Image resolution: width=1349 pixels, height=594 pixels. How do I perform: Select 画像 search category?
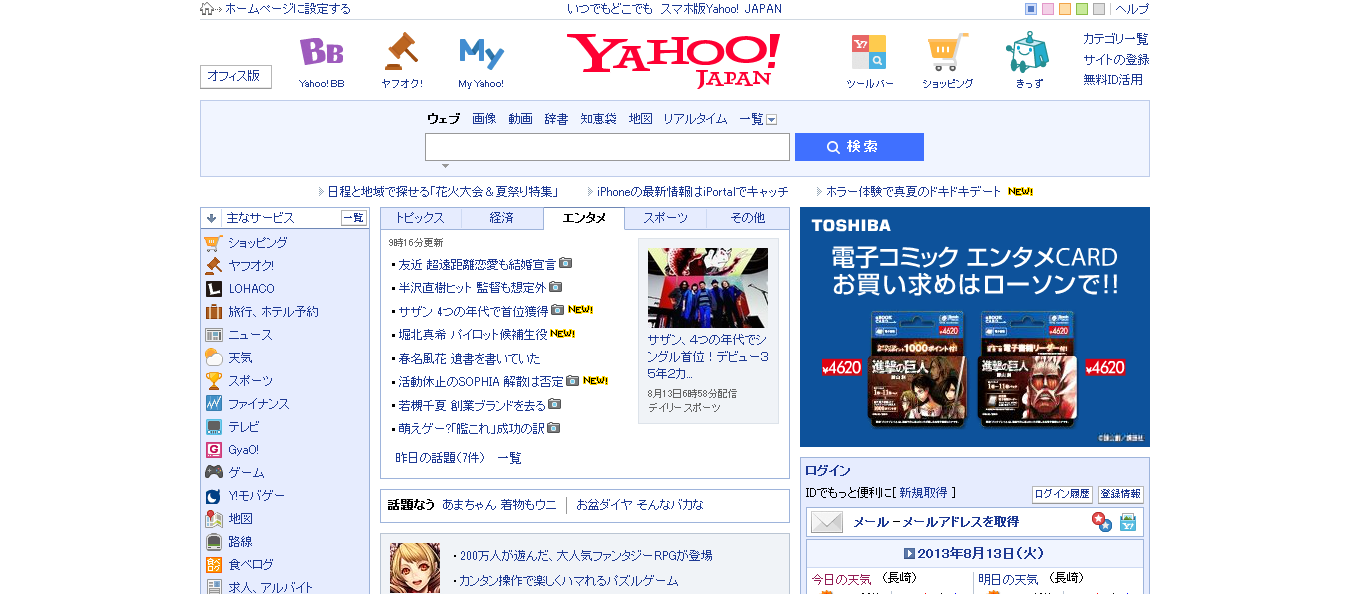(x=484, y=119)
